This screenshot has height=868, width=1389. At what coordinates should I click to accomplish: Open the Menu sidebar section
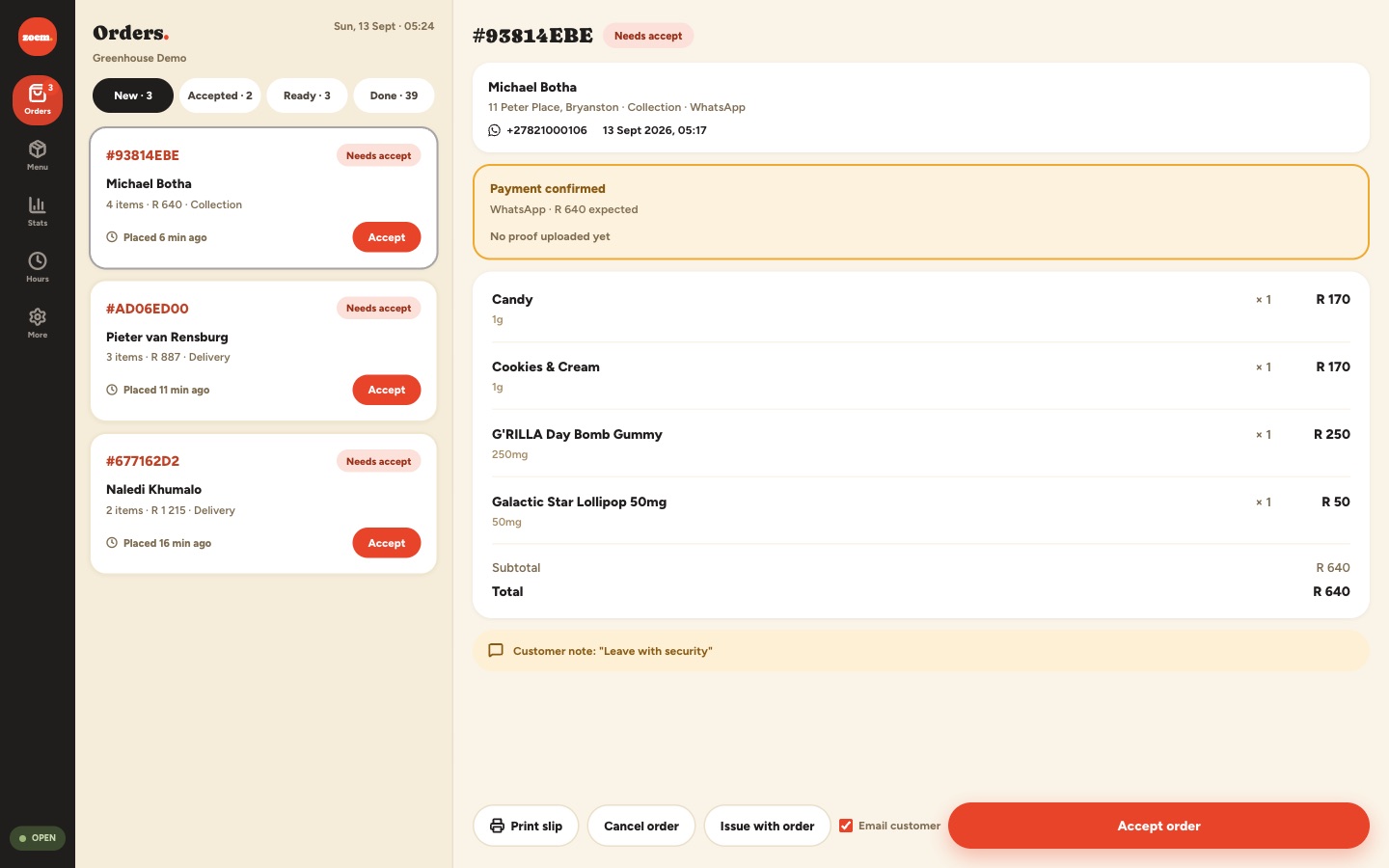tap(38, 155)
